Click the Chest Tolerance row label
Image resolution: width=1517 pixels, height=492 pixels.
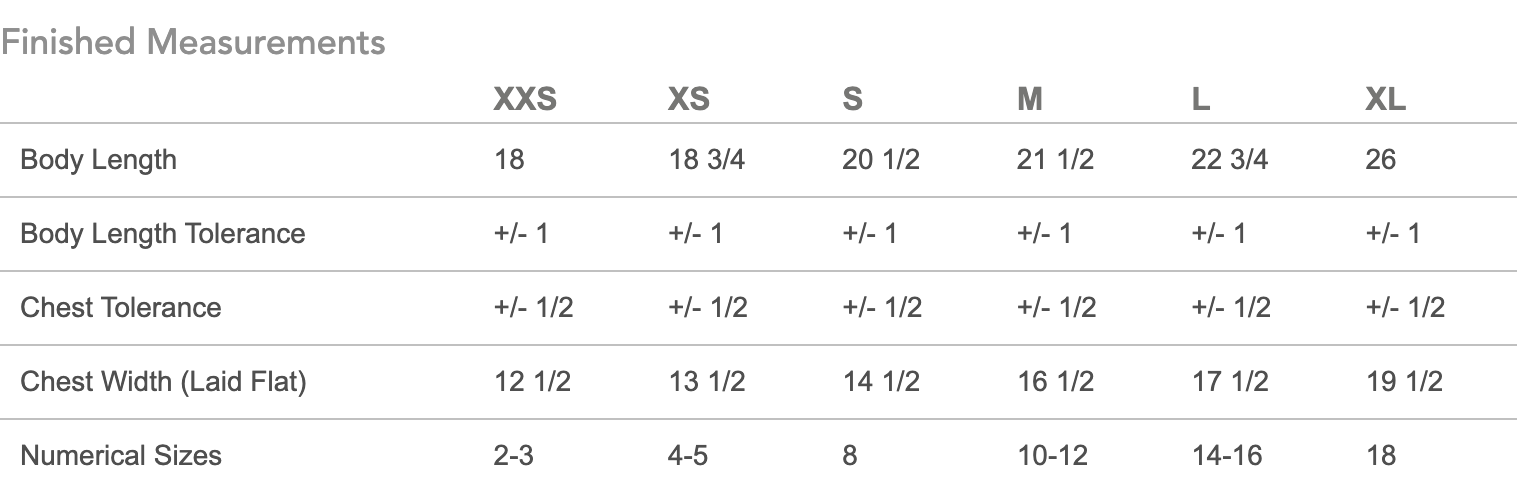[121, 307]
